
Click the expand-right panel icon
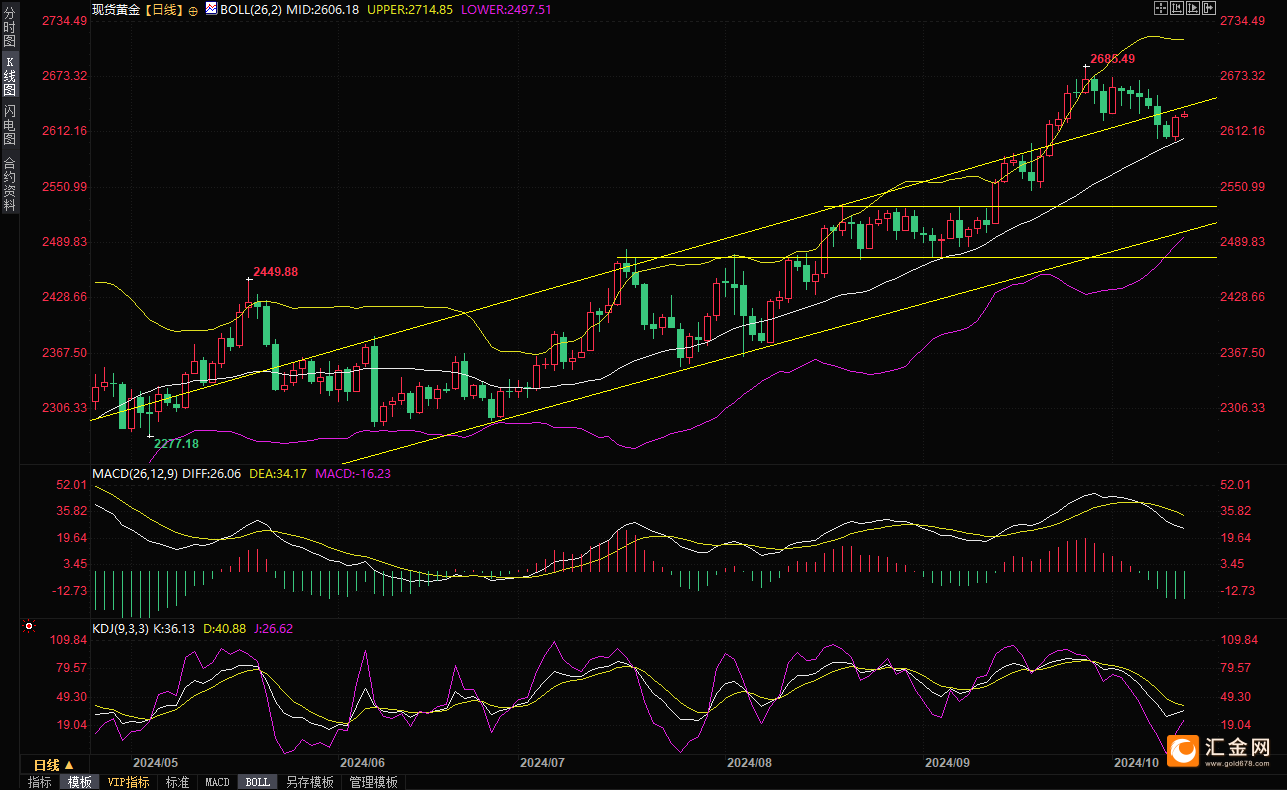tap(1209, 8)
